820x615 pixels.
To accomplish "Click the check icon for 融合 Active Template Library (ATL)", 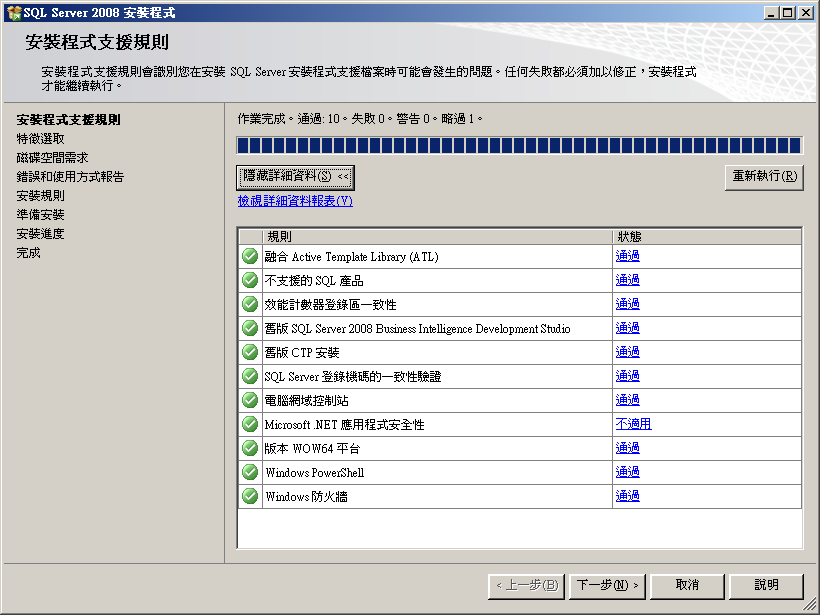I will (x=249, y=255).
